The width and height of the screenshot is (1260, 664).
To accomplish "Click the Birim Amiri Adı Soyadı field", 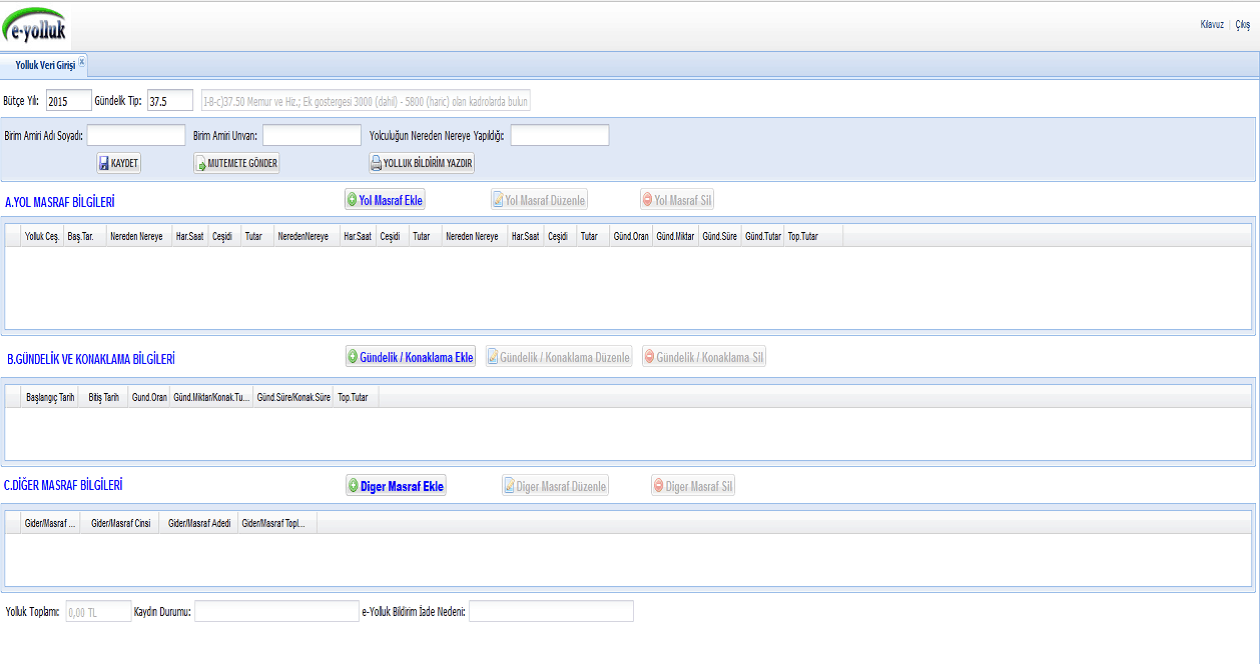I will point(136,135).
